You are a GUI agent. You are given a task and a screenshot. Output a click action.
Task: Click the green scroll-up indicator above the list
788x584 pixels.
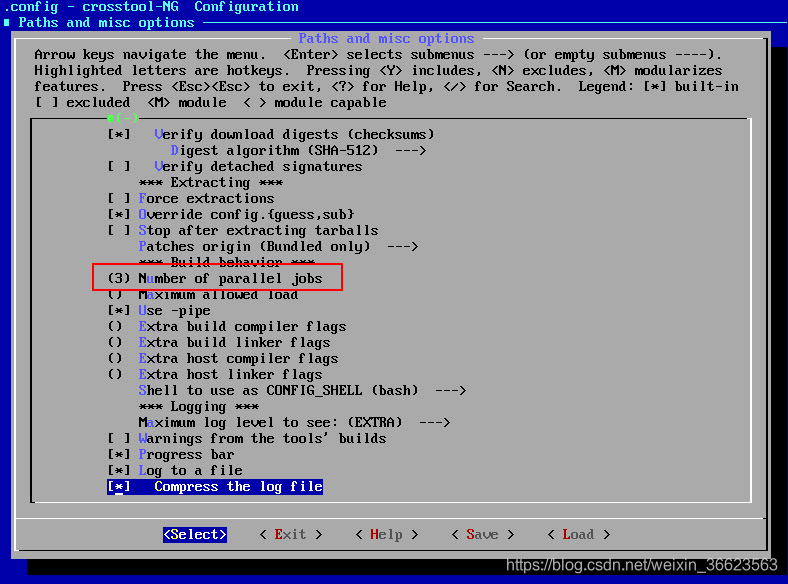[123, 118]
